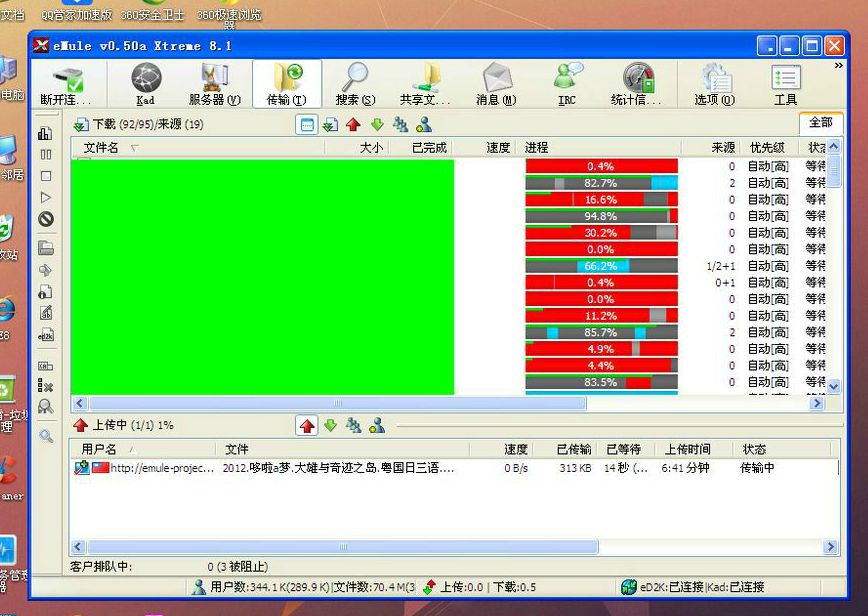This screenshot has width=868, height=616.
Task: Open the Shared Files (共享文) page
Action: pos(425,84)
